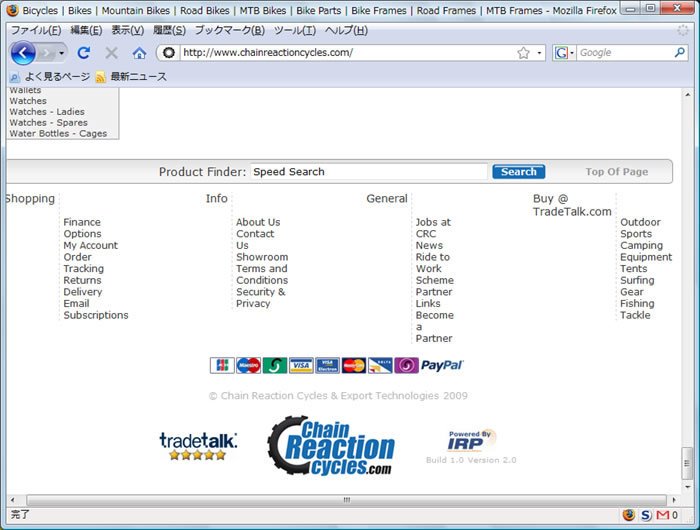The height and width of the screenshot is (530, 700).
Task: Open Partner Links link
Action: (x=434, y=297)
